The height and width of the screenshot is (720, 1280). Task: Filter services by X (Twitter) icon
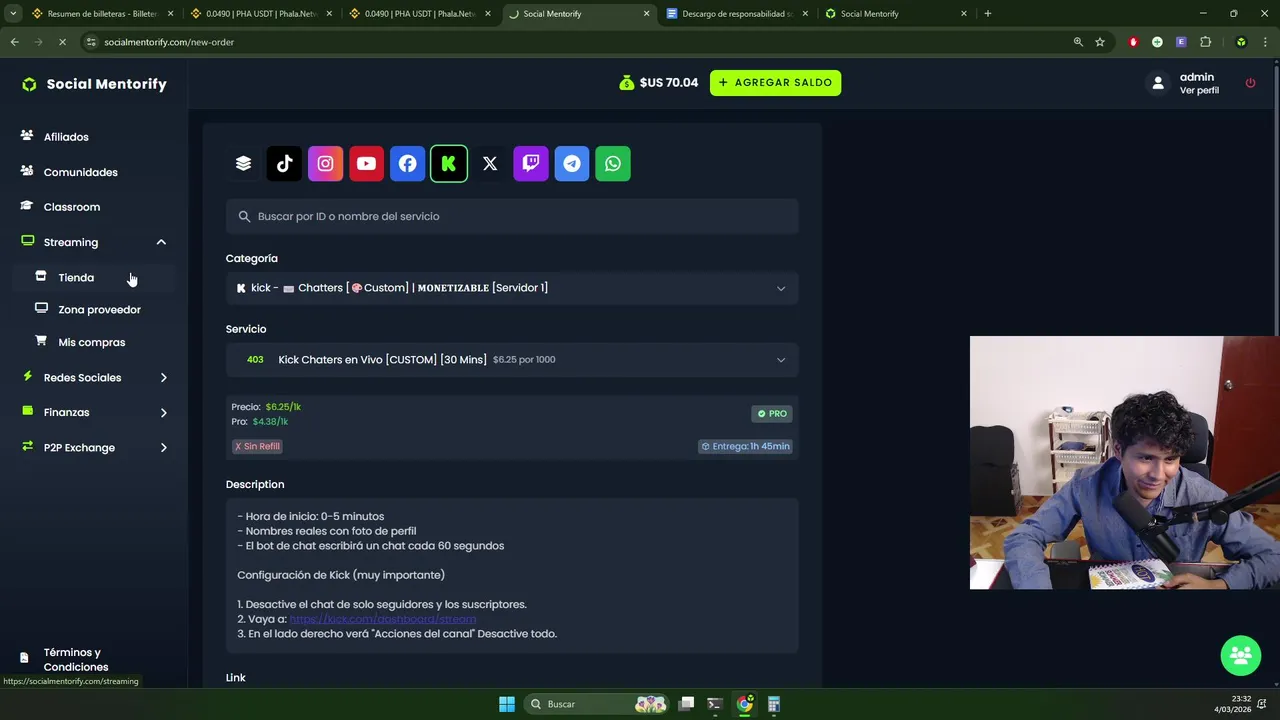(x=490, y=164)
